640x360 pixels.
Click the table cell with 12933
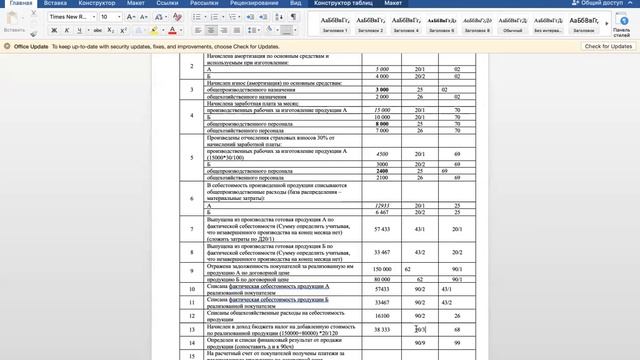click(x=382, y=206)
